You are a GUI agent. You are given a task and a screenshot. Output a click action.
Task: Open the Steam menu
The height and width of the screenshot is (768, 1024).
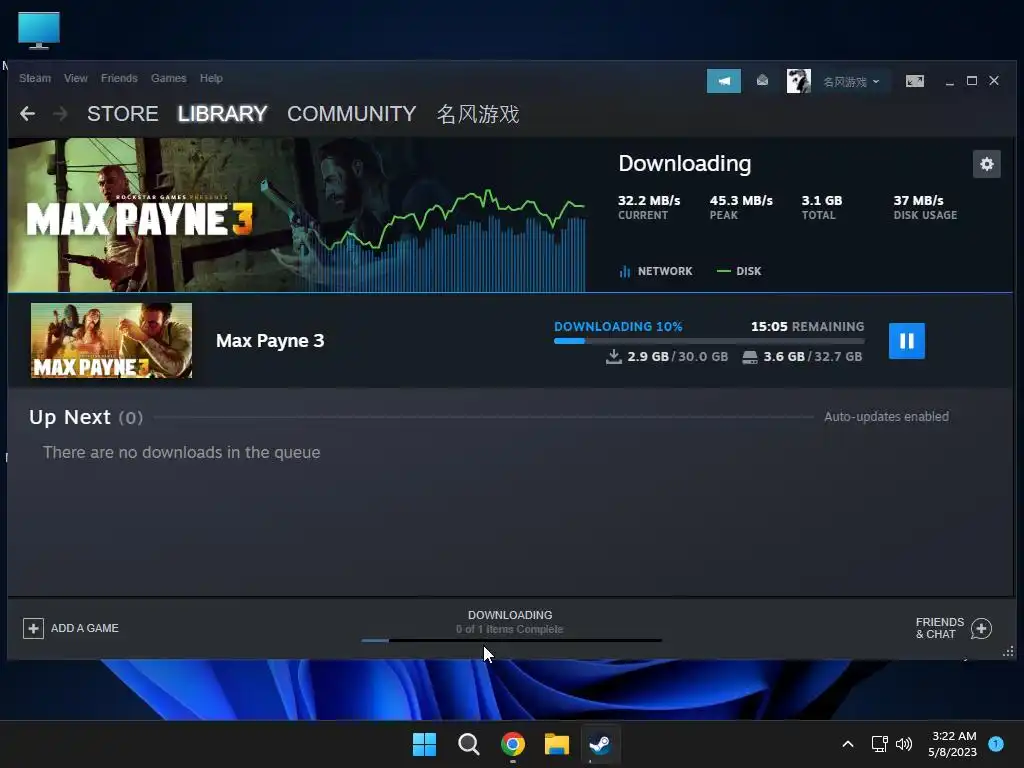(x=35, y=78)
